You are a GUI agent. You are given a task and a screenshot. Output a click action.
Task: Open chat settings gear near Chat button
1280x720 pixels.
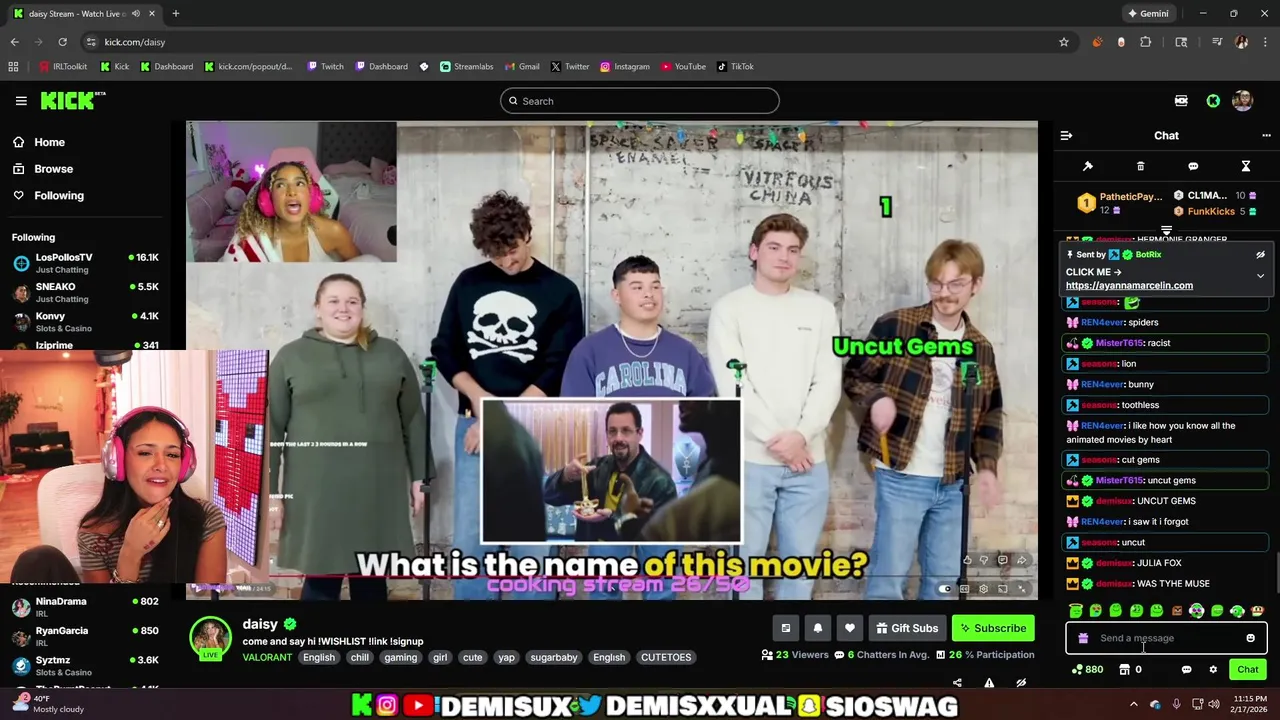[1213, 670]
